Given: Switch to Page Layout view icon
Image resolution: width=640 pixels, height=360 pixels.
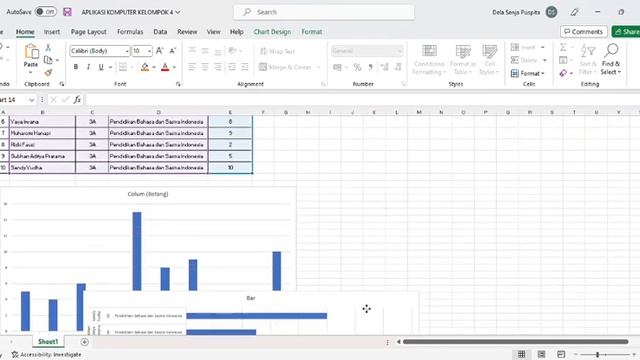Looking at the screenshot, I should click(541, 354).
